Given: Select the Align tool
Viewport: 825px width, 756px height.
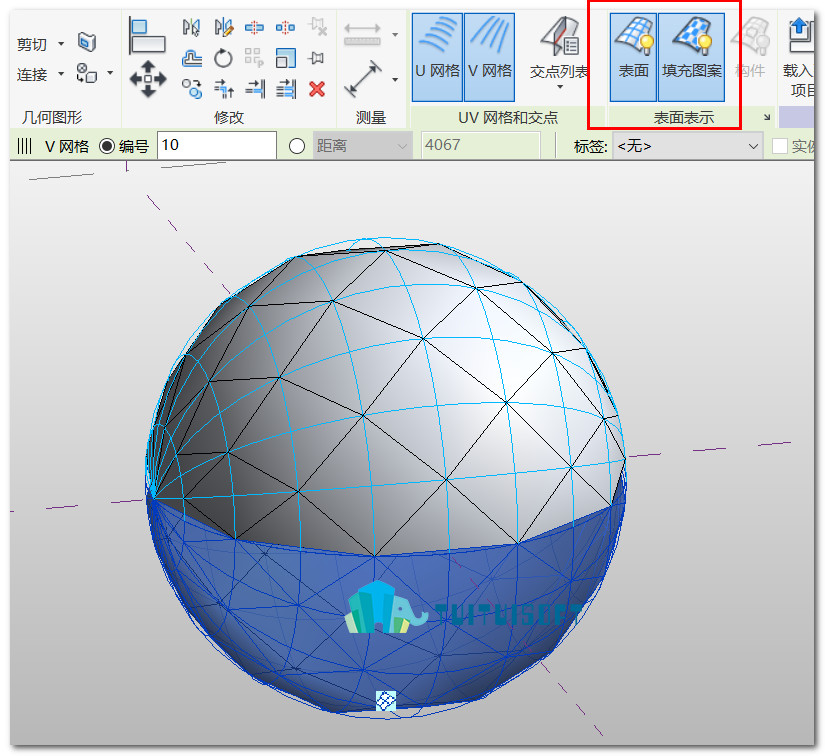Looking at the screenshot, I should coord(147,36).
